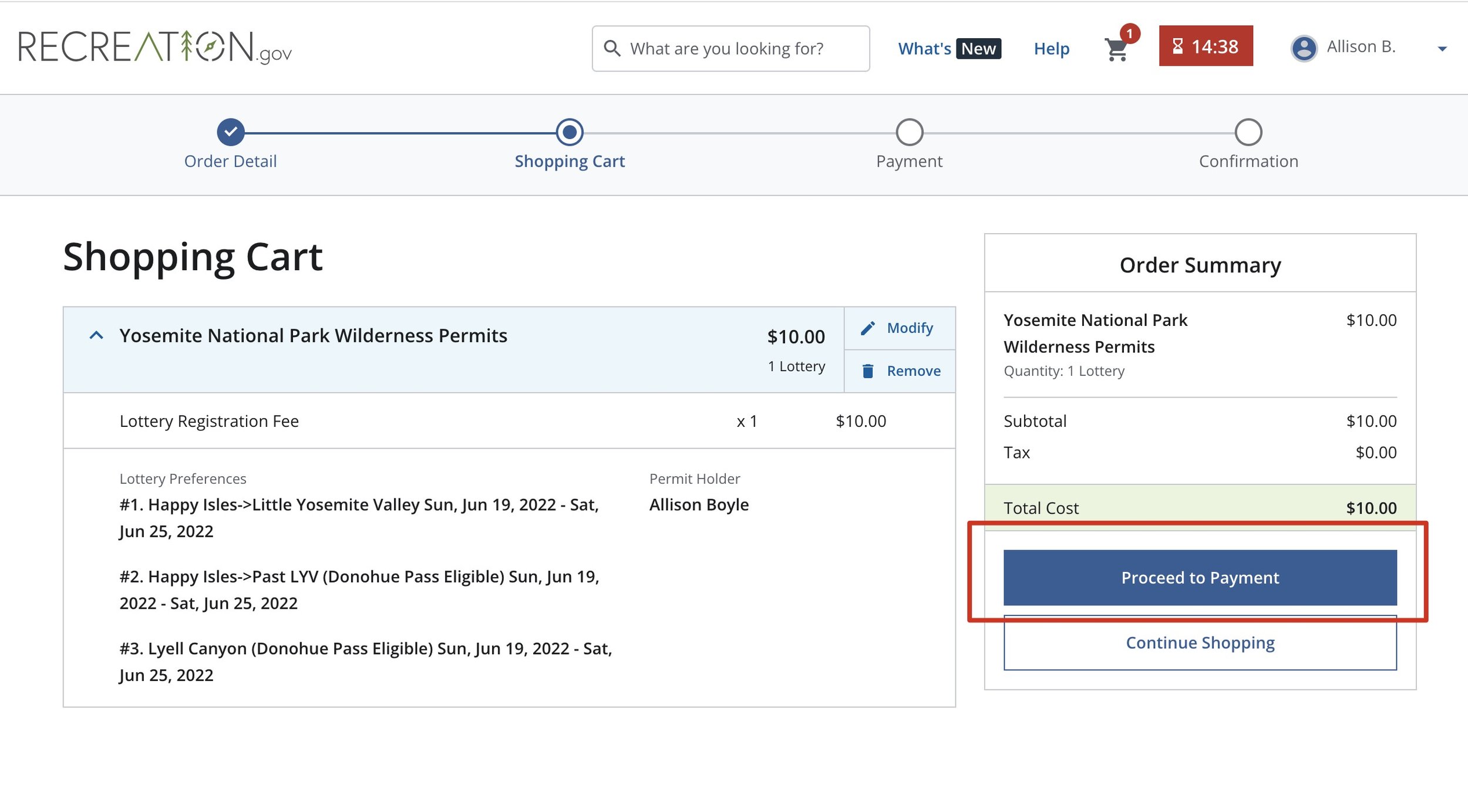Click the user avatar icon
The image size is (1468, 812).
point(1304,48)
